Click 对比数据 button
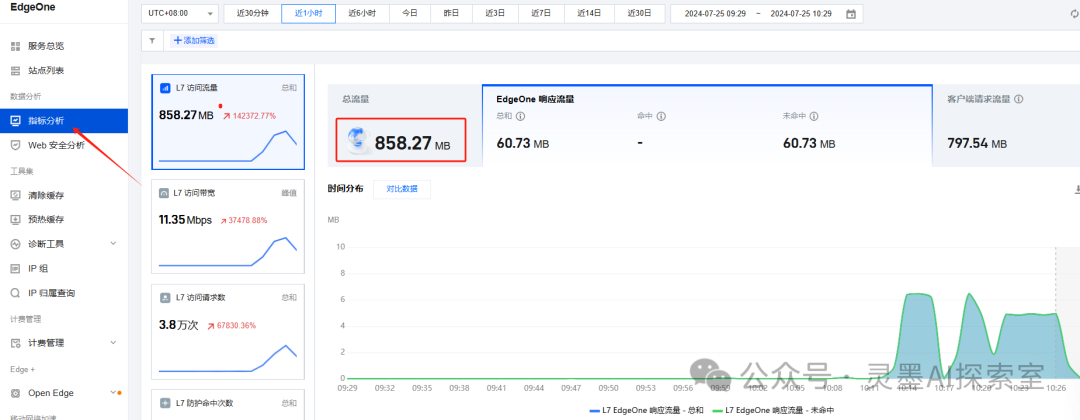Screen dimensions: 1080x420 [x=401, y=188]
